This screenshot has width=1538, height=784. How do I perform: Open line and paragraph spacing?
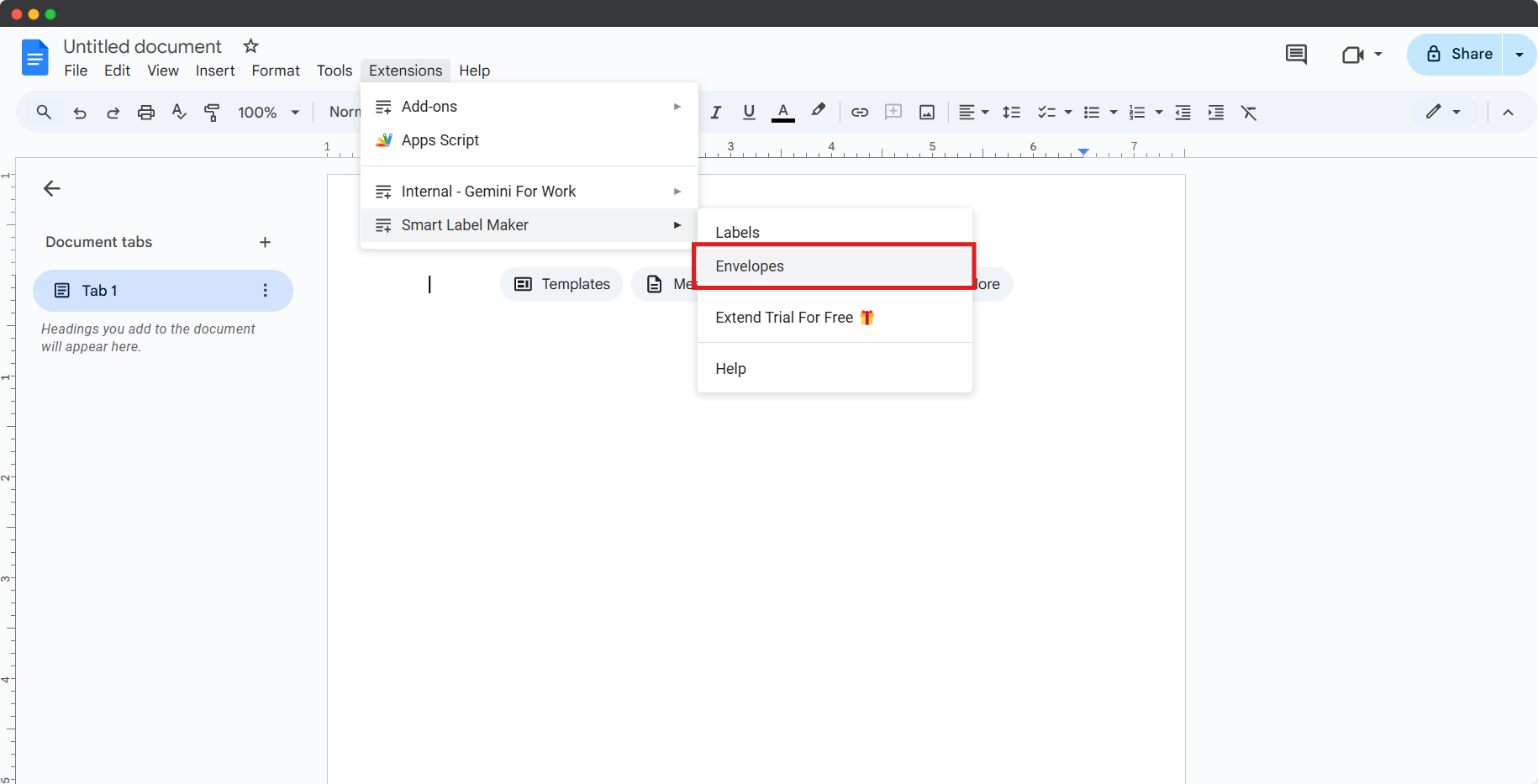(x=1012, y=112)
